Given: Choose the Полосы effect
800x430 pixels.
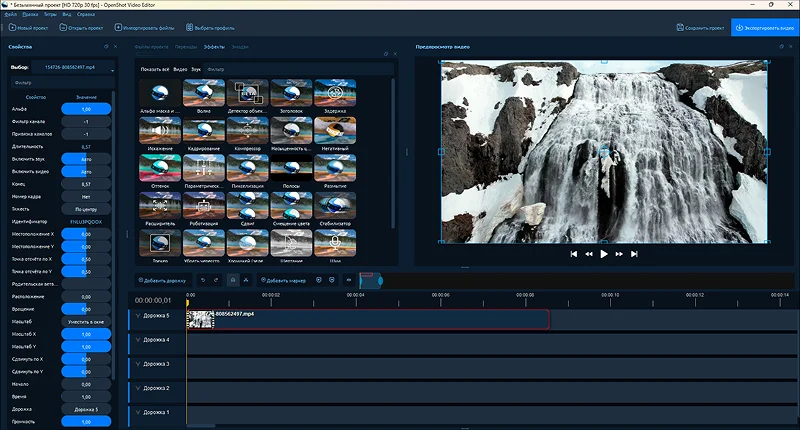Looking at the screenshot, I should (x=291, y=168).
